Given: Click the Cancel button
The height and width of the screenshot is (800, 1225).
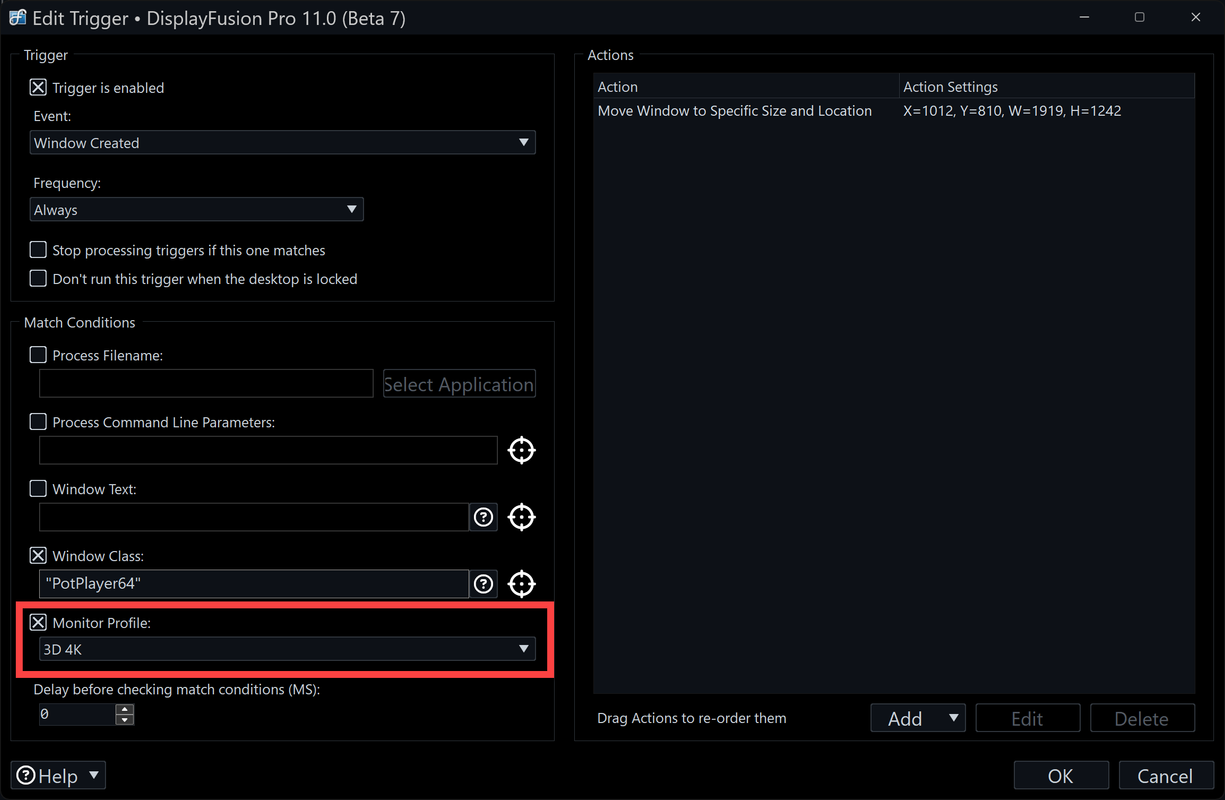Looking at the screenshot, I should [x=1165, y=776].
